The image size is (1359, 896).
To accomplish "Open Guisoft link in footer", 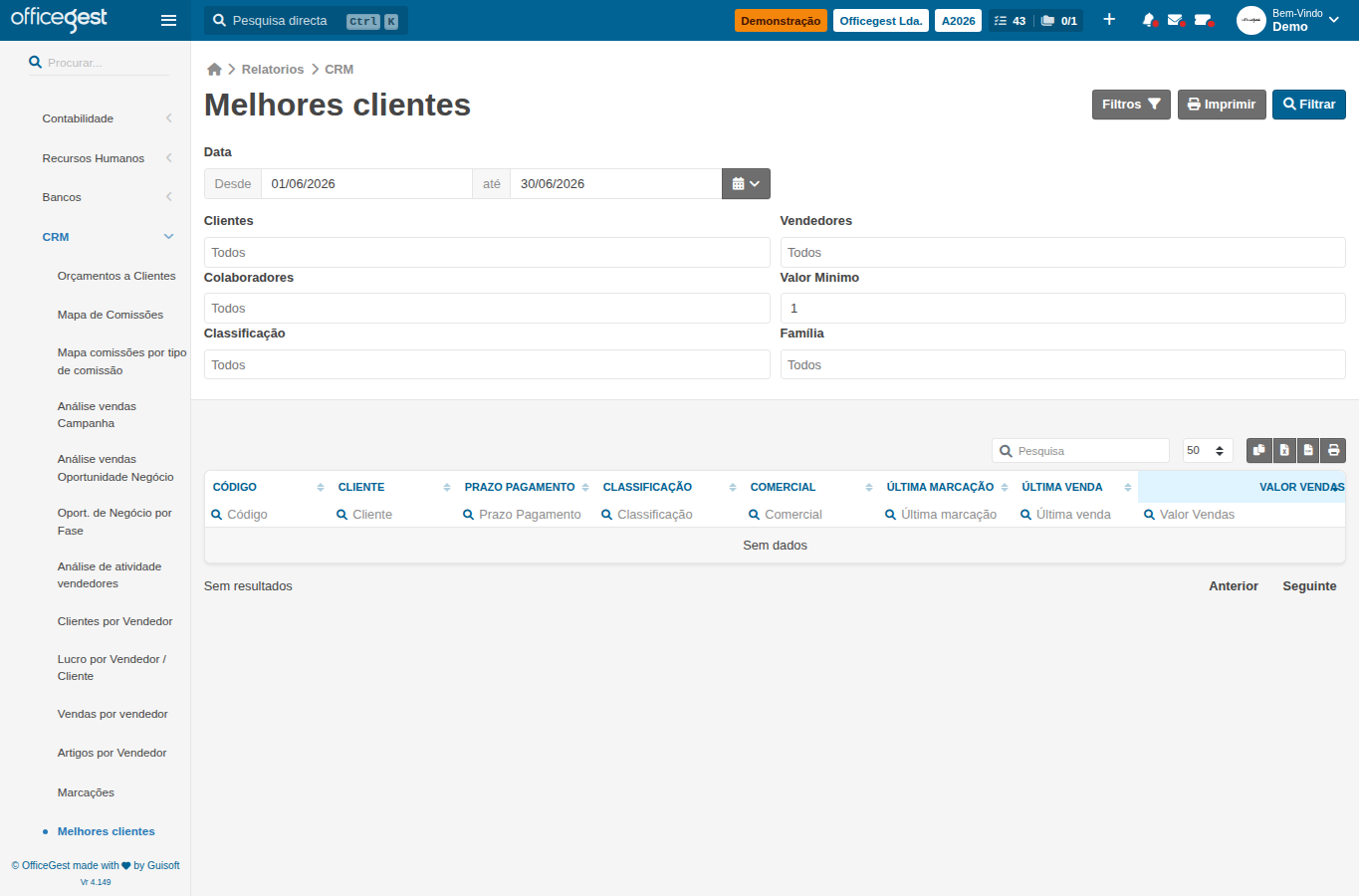I will [x=163, y=865].
